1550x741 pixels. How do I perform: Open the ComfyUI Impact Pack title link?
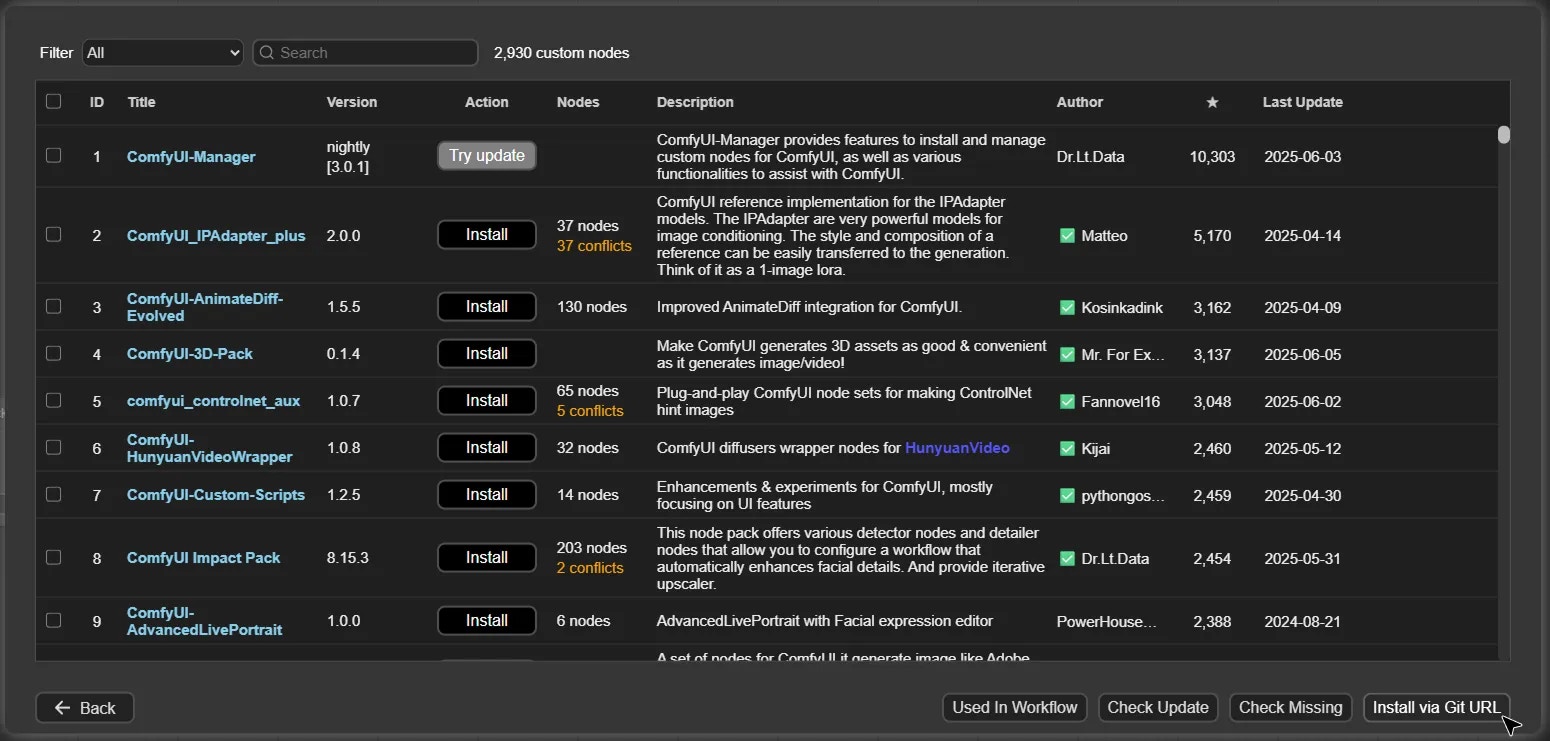click(204, 558)
